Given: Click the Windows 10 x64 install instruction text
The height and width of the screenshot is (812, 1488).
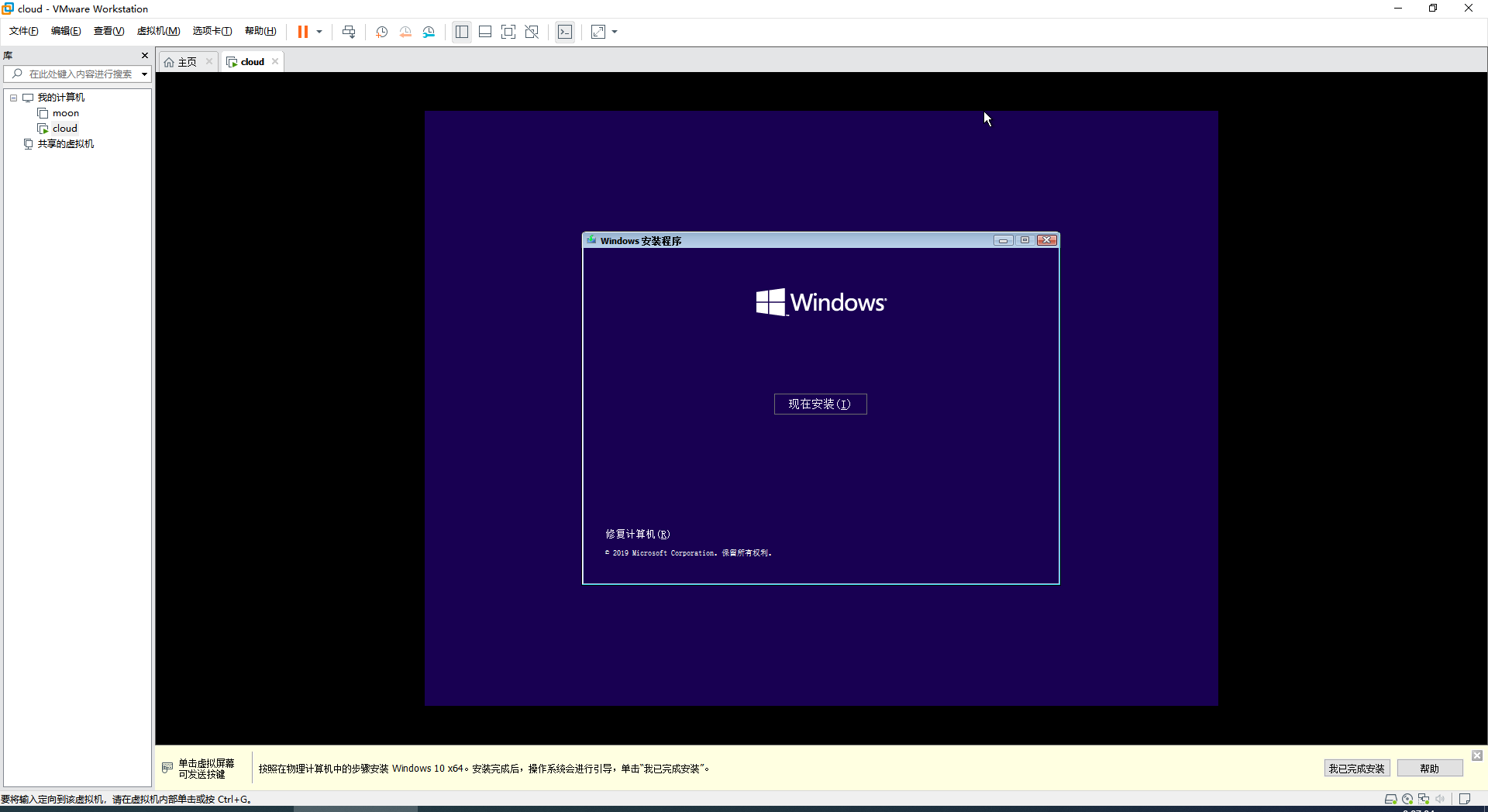Looking at the screenshot, I should (484, 769).
